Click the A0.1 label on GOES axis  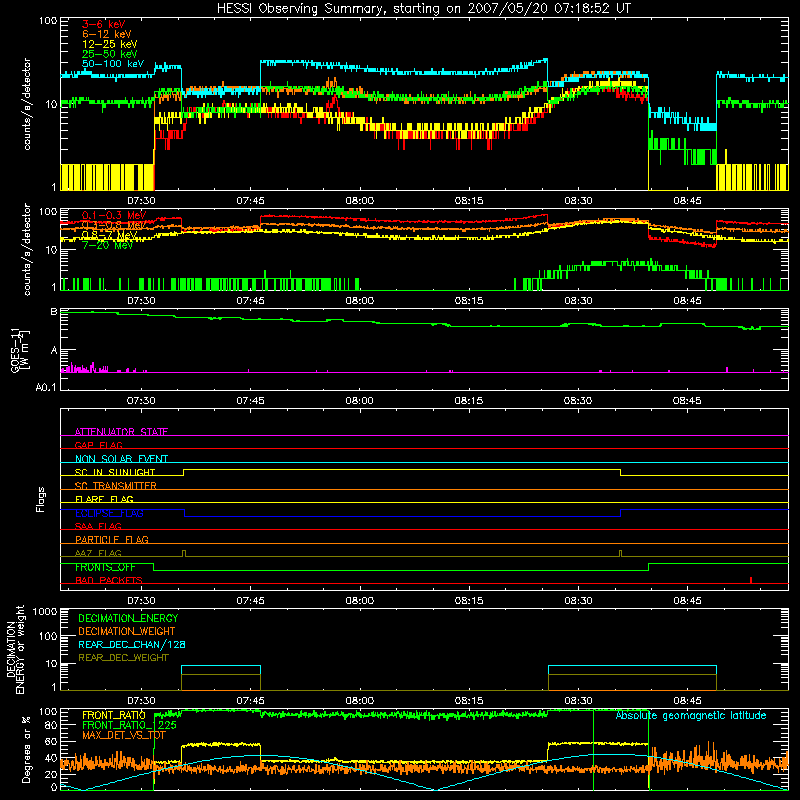point(46,387)
